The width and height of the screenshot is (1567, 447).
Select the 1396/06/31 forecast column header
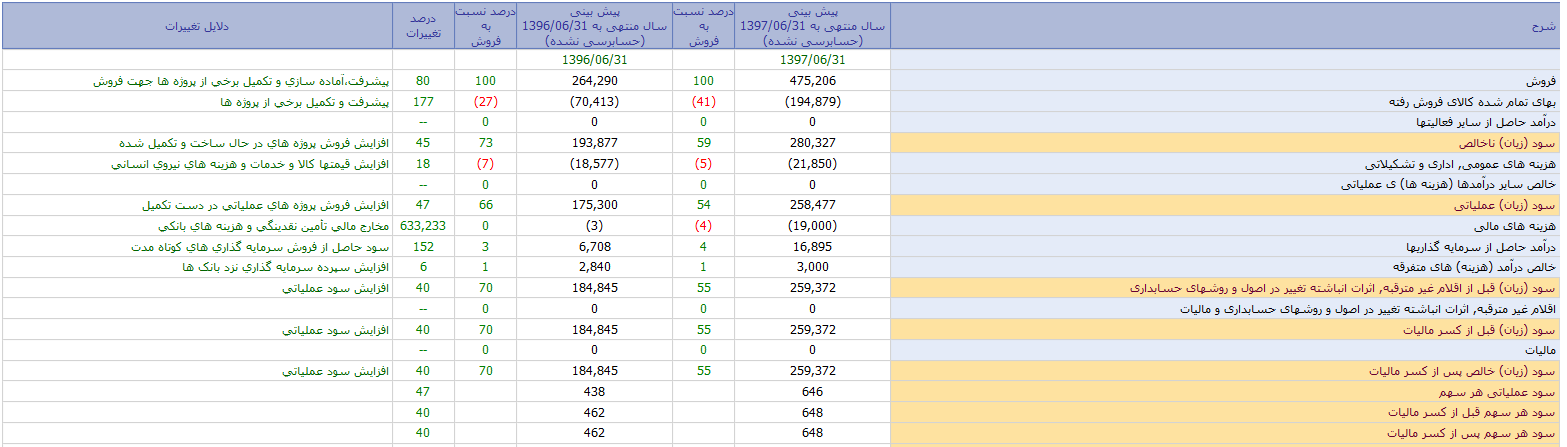tap(594, 26)
